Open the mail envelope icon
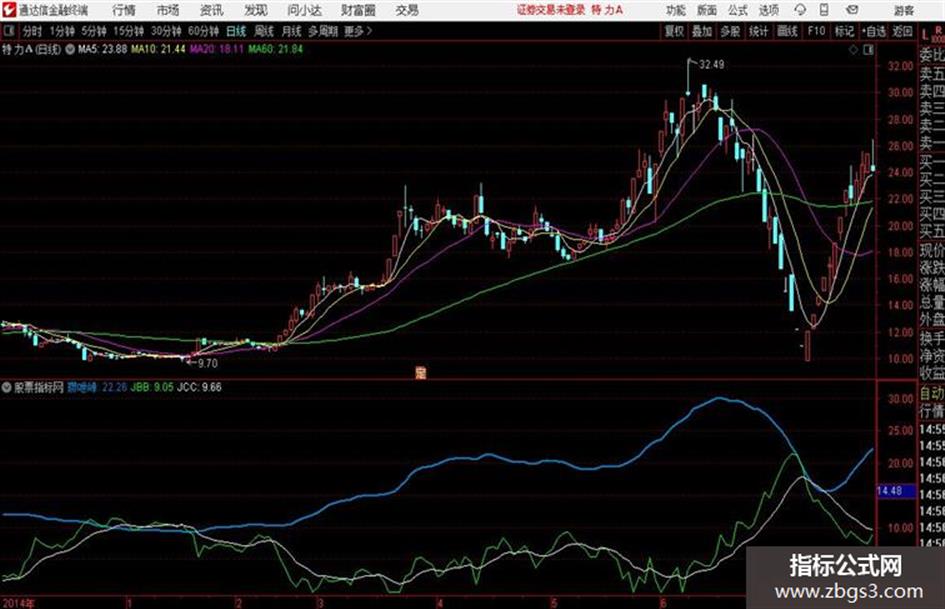Viewport: 945px width, 609px height. tap(852, 10)
